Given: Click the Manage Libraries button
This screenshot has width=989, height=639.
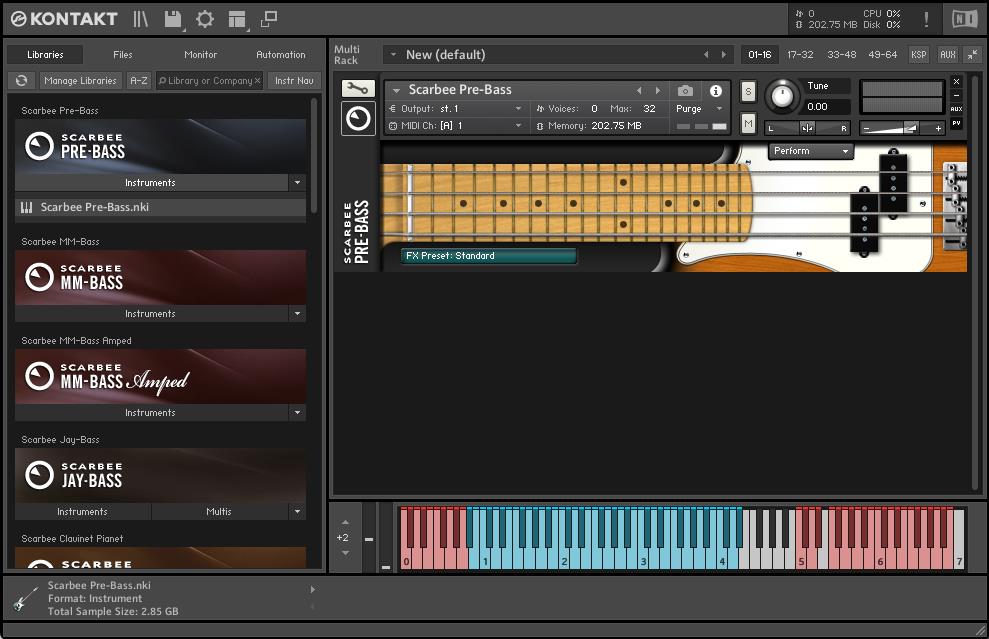Looking at the screenshot, I should tap(80, 81).
